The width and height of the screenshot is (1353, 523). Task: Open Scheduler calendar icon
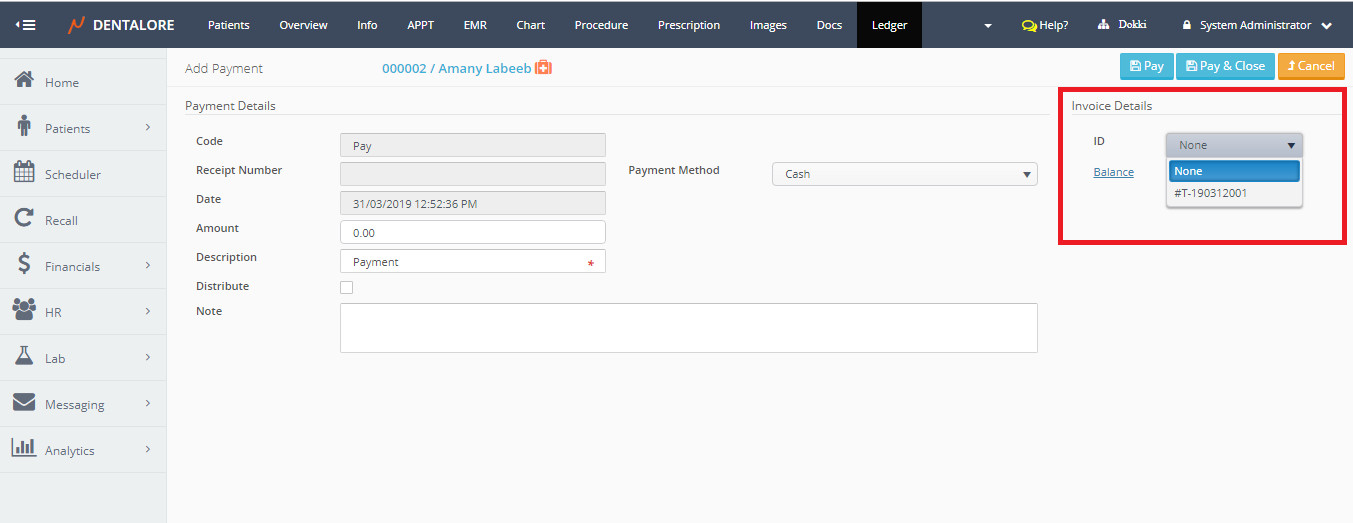[24, 173]
